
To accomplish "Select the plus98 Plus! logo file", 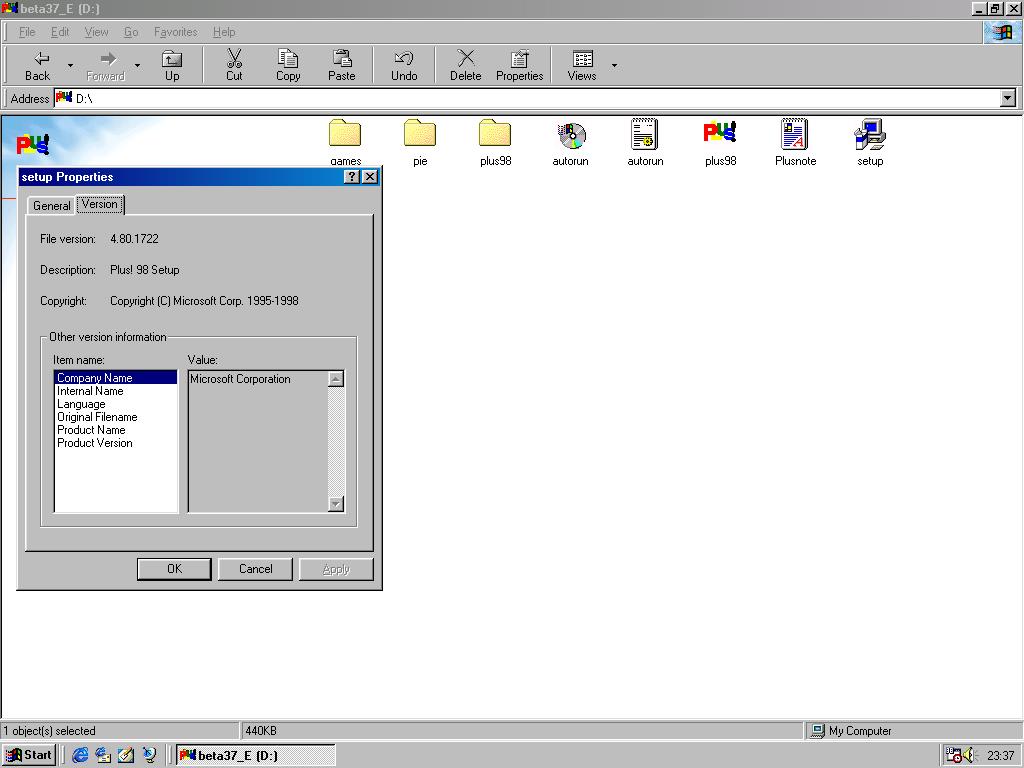I will (720, 134).
